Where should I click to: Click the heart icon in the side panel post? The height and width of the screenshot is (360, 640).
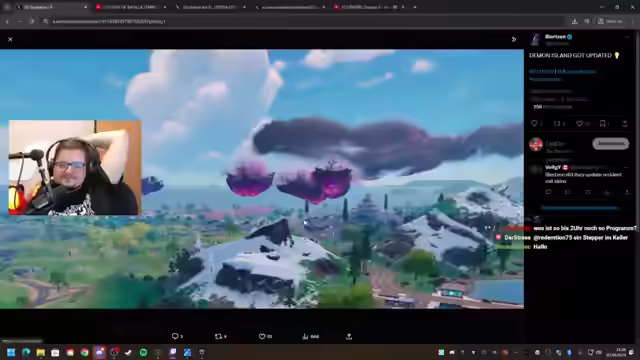579,124
